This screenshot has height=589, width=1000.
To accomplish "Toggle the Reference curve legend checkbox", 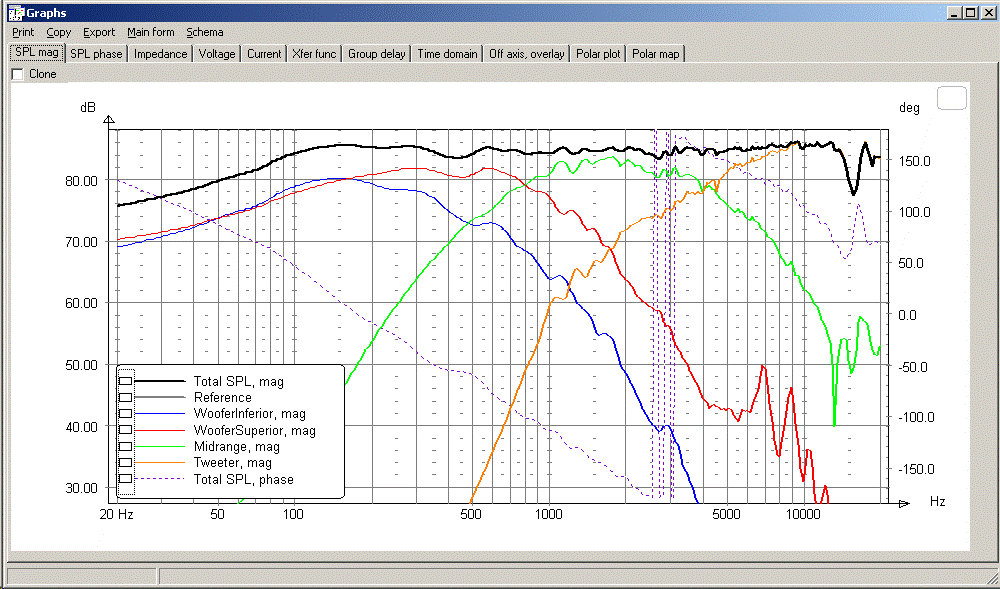I will coord(126,397).
